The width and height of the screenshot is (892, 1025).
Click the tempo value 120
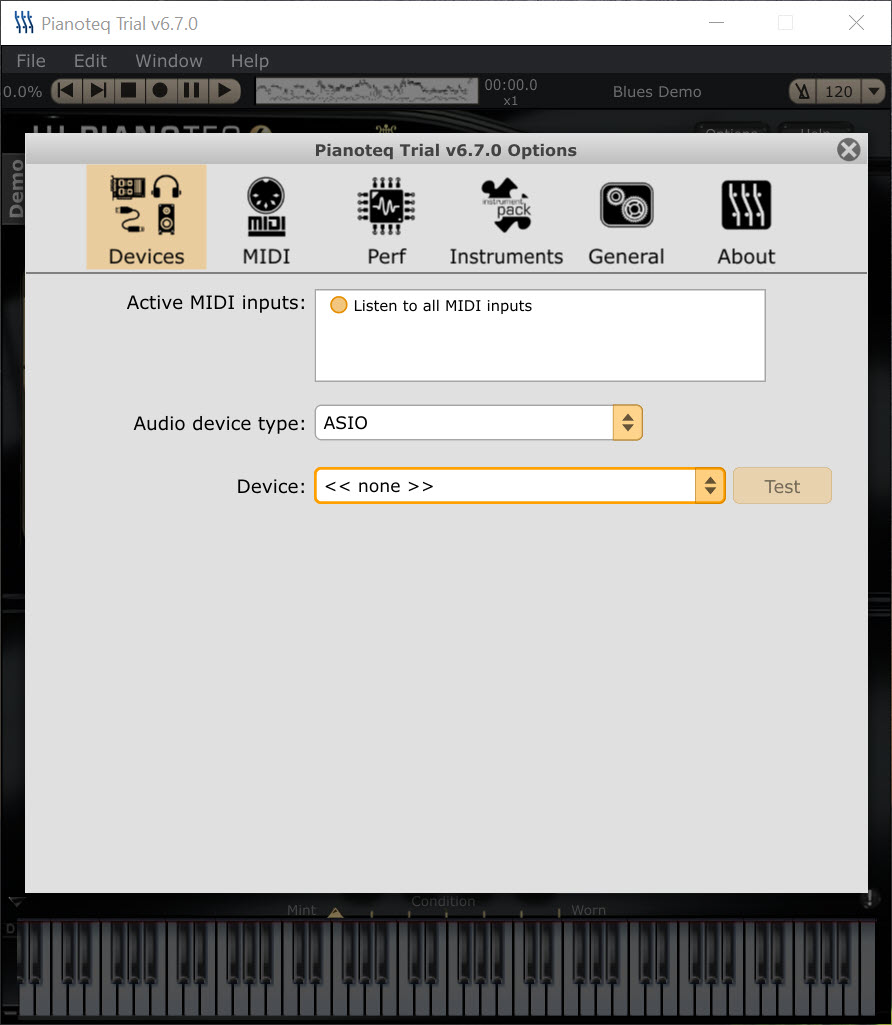[x=838, y=92]
